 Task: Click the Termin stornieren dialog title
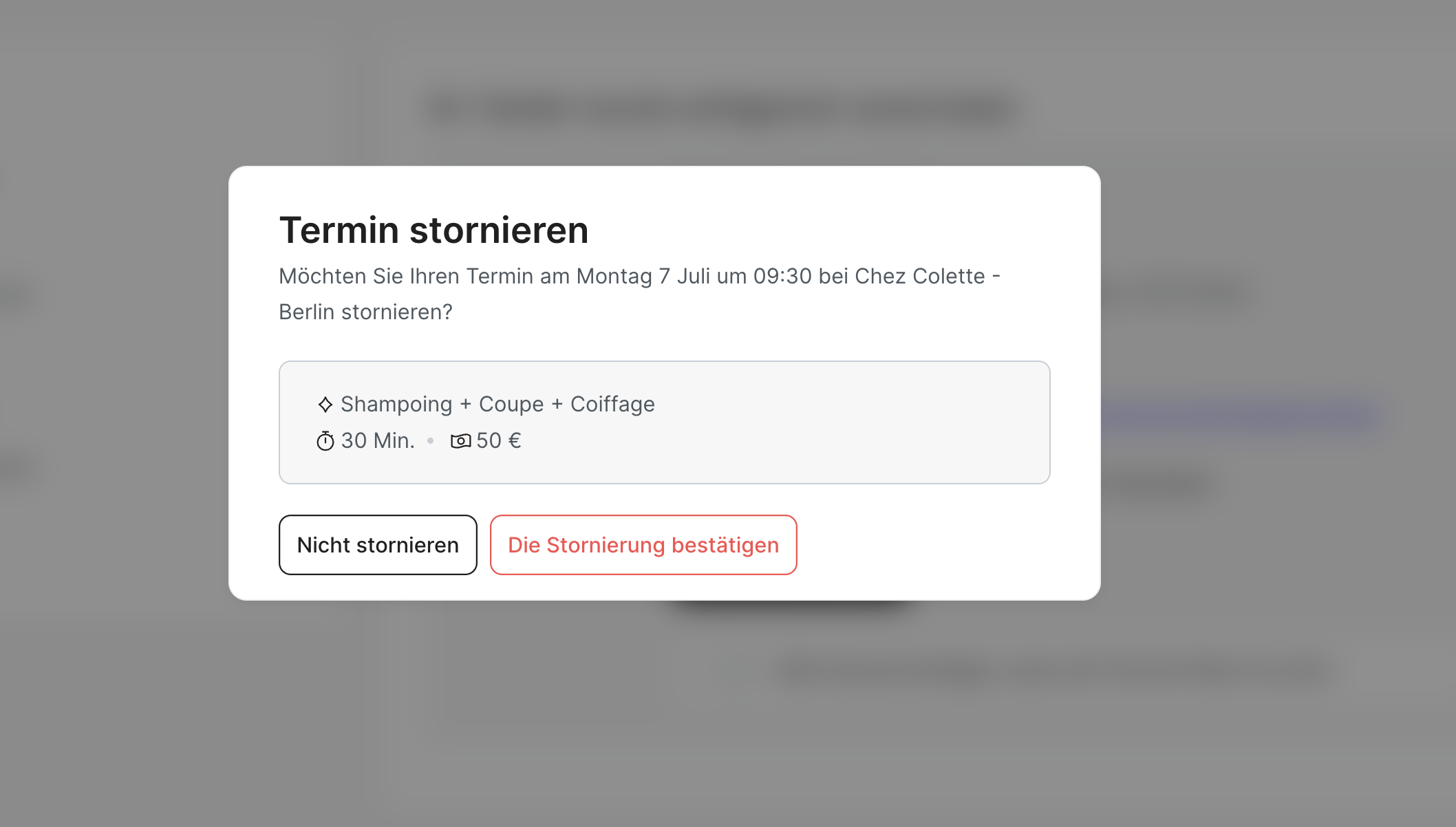pyautogui.click(x=433, y=230)
